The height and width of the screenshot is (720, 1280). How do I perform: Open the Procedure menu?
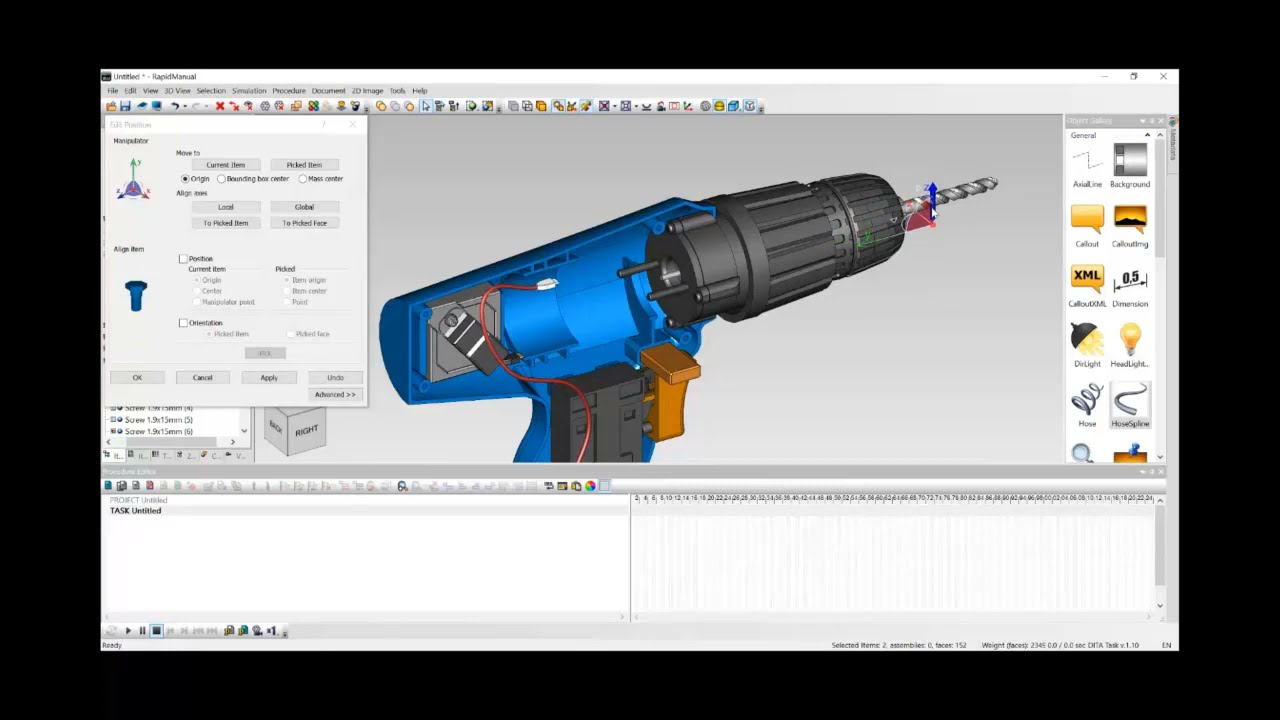pos(289,91)
